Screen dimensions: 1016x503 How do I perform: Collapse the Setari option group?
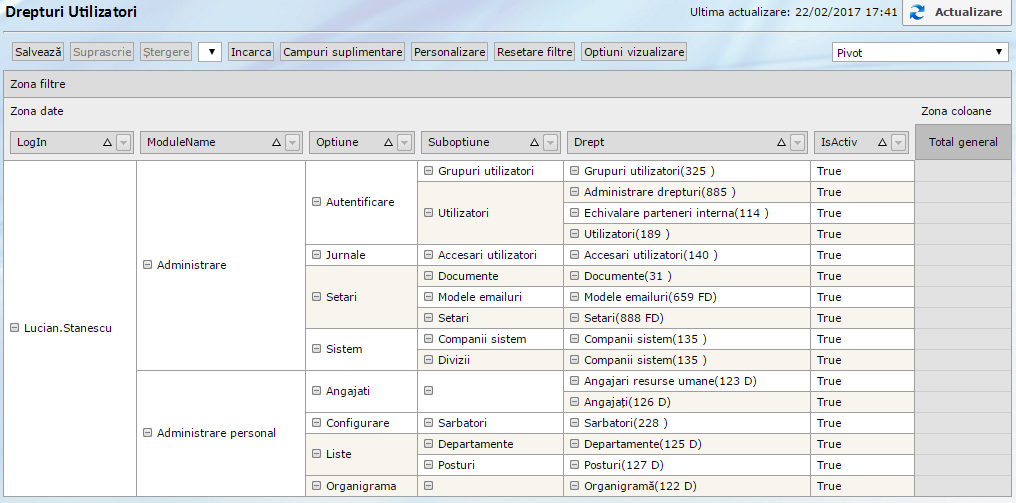(x=316, y=297)
